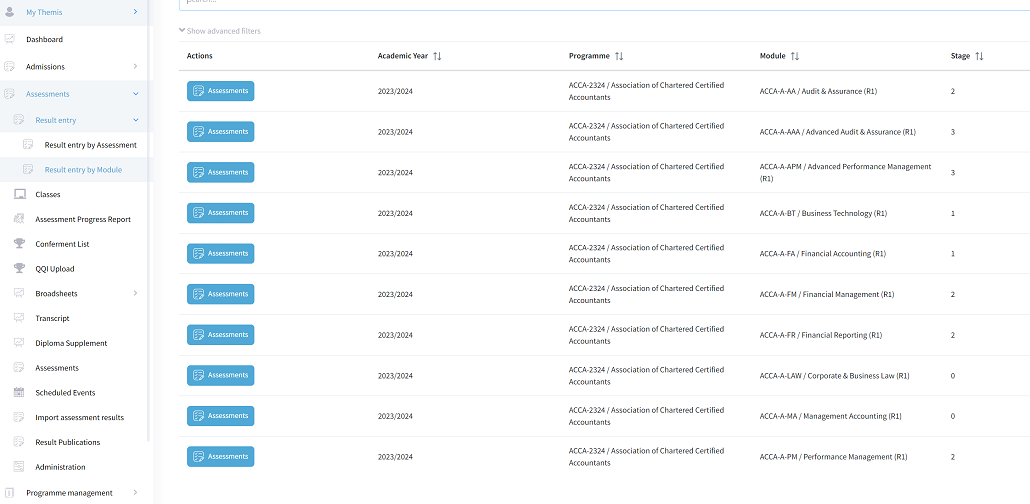1030x504 pixels.
Task: Click the Scheduled Events calendar icon
Action: point(19,392)
